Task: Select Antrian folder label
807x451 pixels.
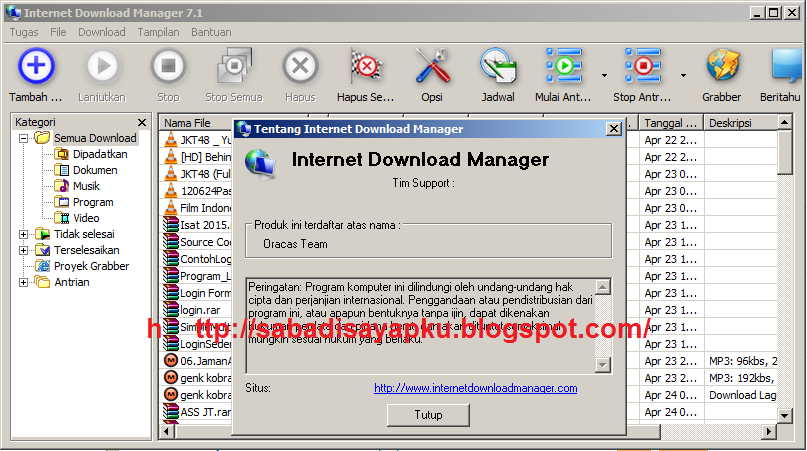Action: (72, 282)
